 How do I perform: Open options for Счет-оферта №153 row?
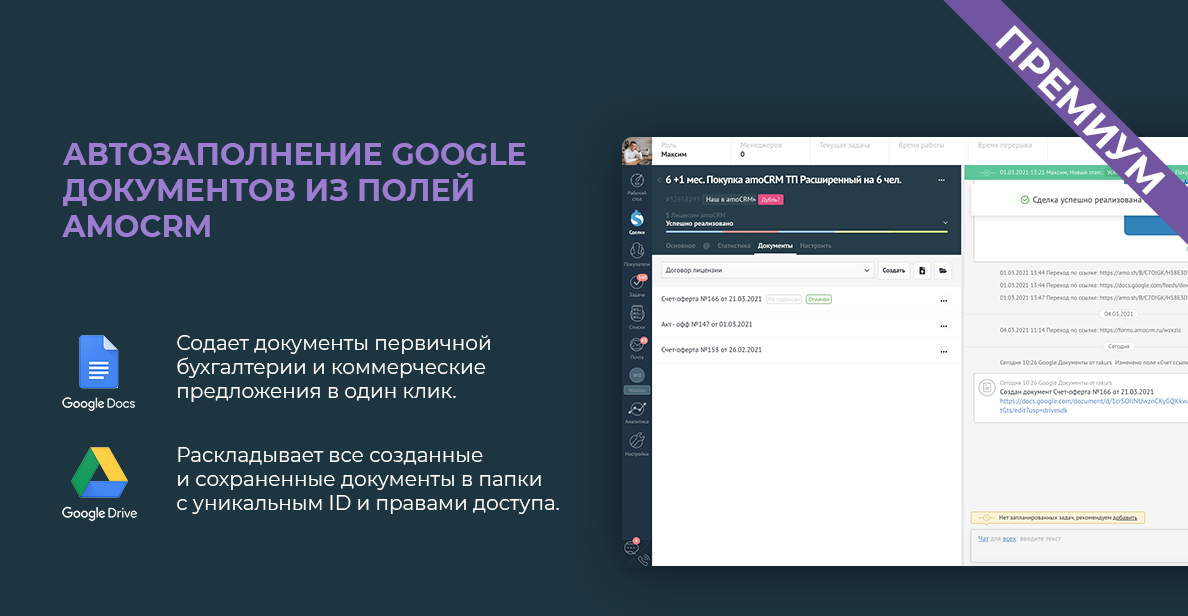click(944, 352)
